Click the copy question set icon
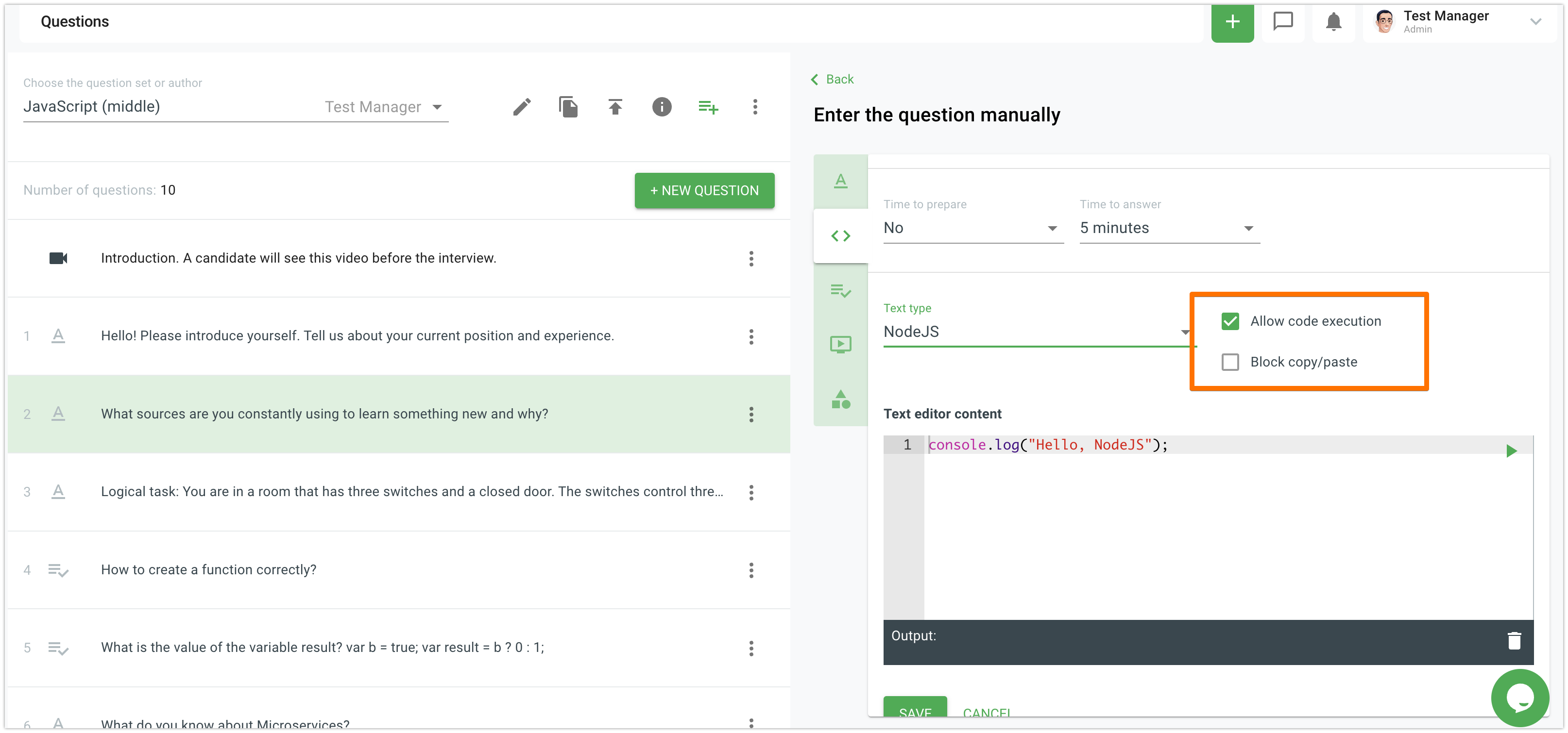The height and width of the screenshot is (733, 1568). [x=568, y=107]
